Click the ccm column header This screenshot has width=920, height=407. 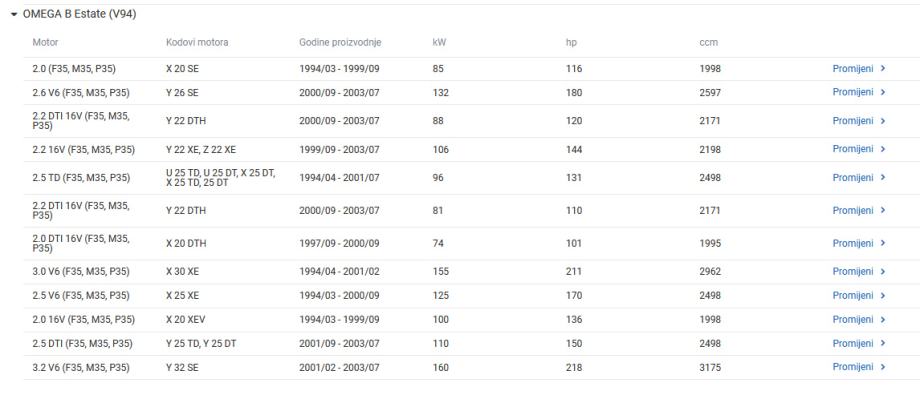click(x=708, y=43)
